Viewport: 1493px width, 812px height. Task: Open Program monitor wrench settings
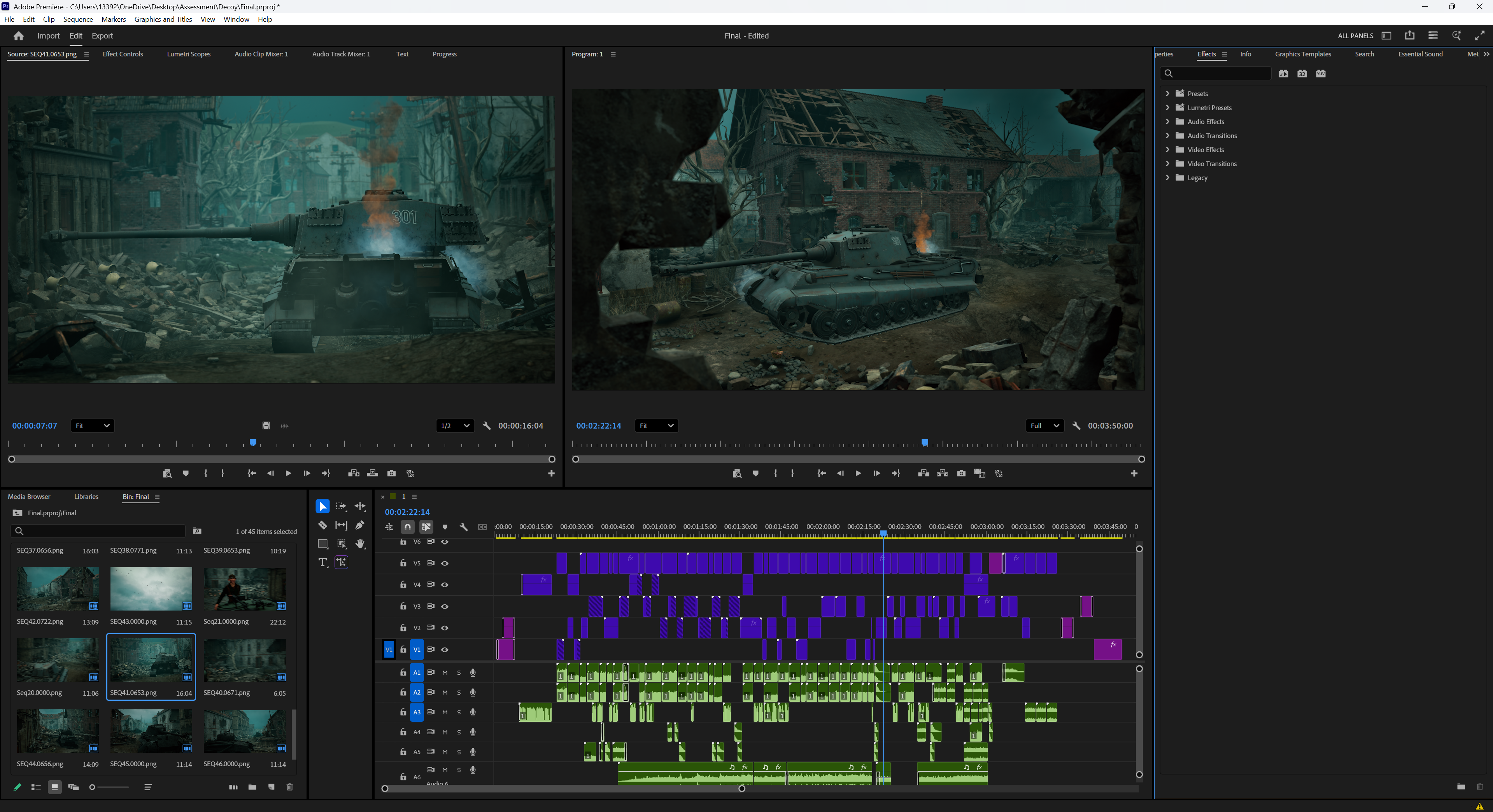tap(1076, 425)
